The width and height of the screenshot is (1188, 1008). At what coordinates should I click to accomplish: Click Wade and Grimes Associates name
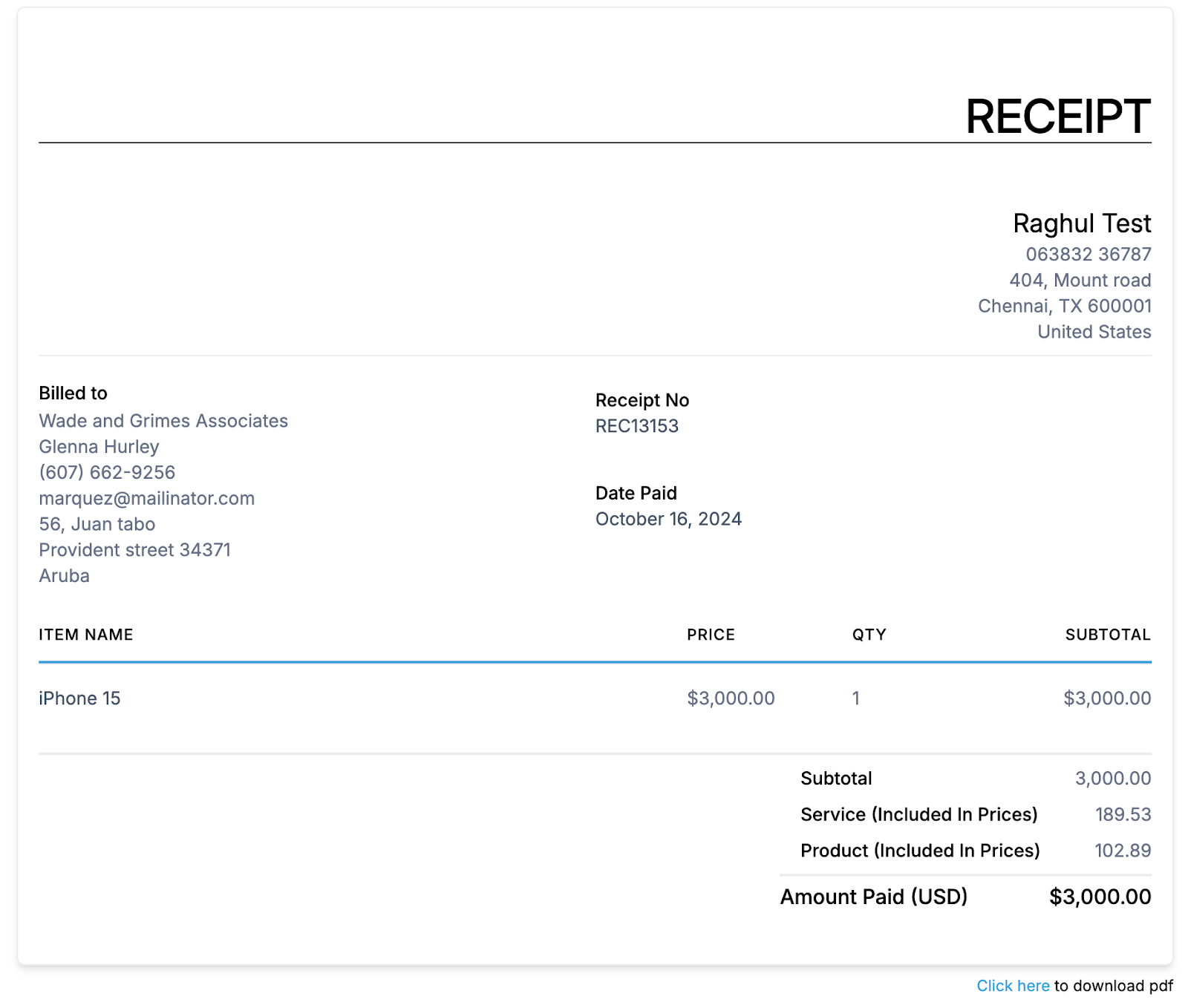pyautogui.click(x=163, y=421)
